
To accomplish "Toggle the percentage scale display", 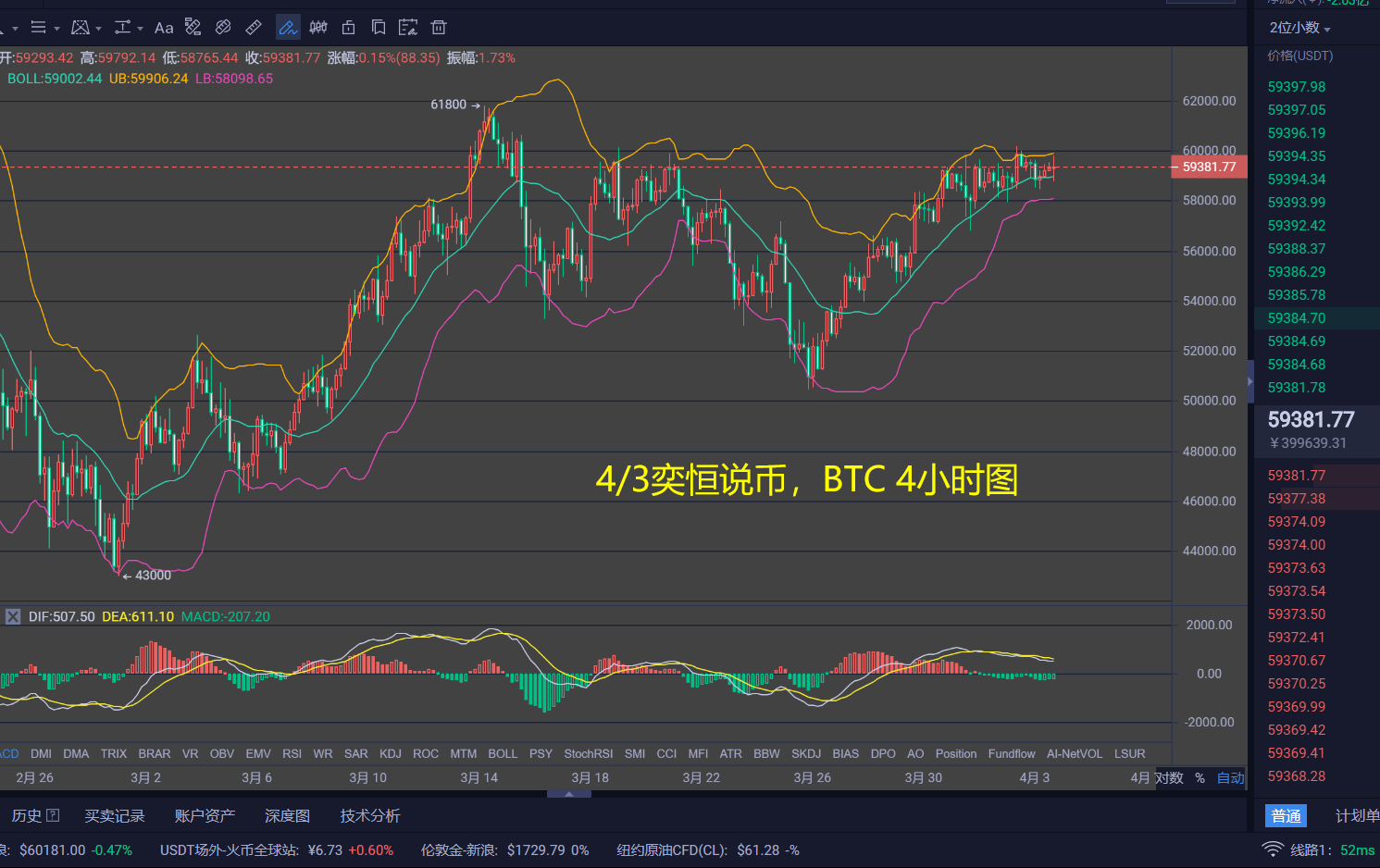I will click(x=1199, y=777).
